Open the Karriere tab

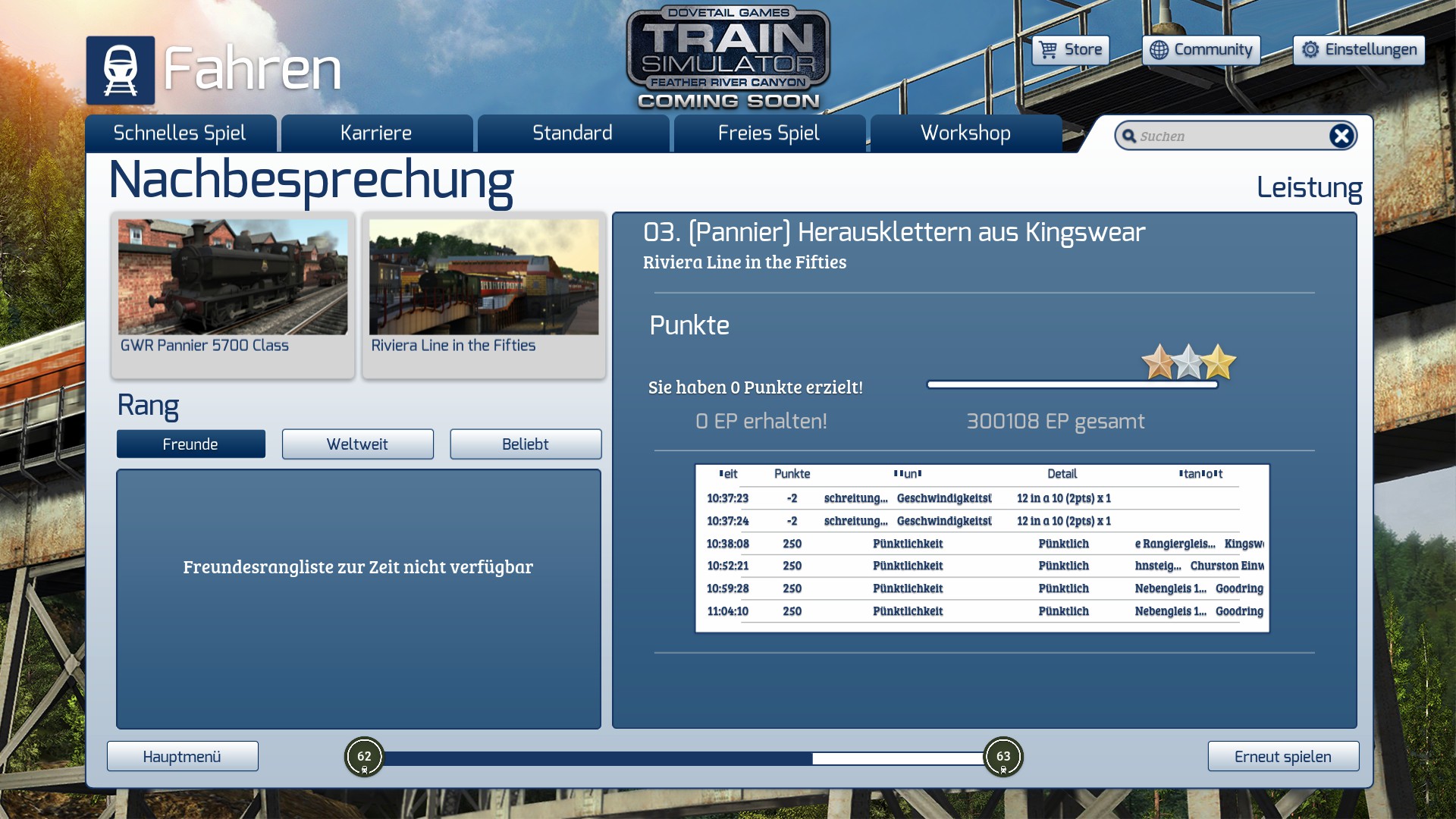tap(376, 133)
